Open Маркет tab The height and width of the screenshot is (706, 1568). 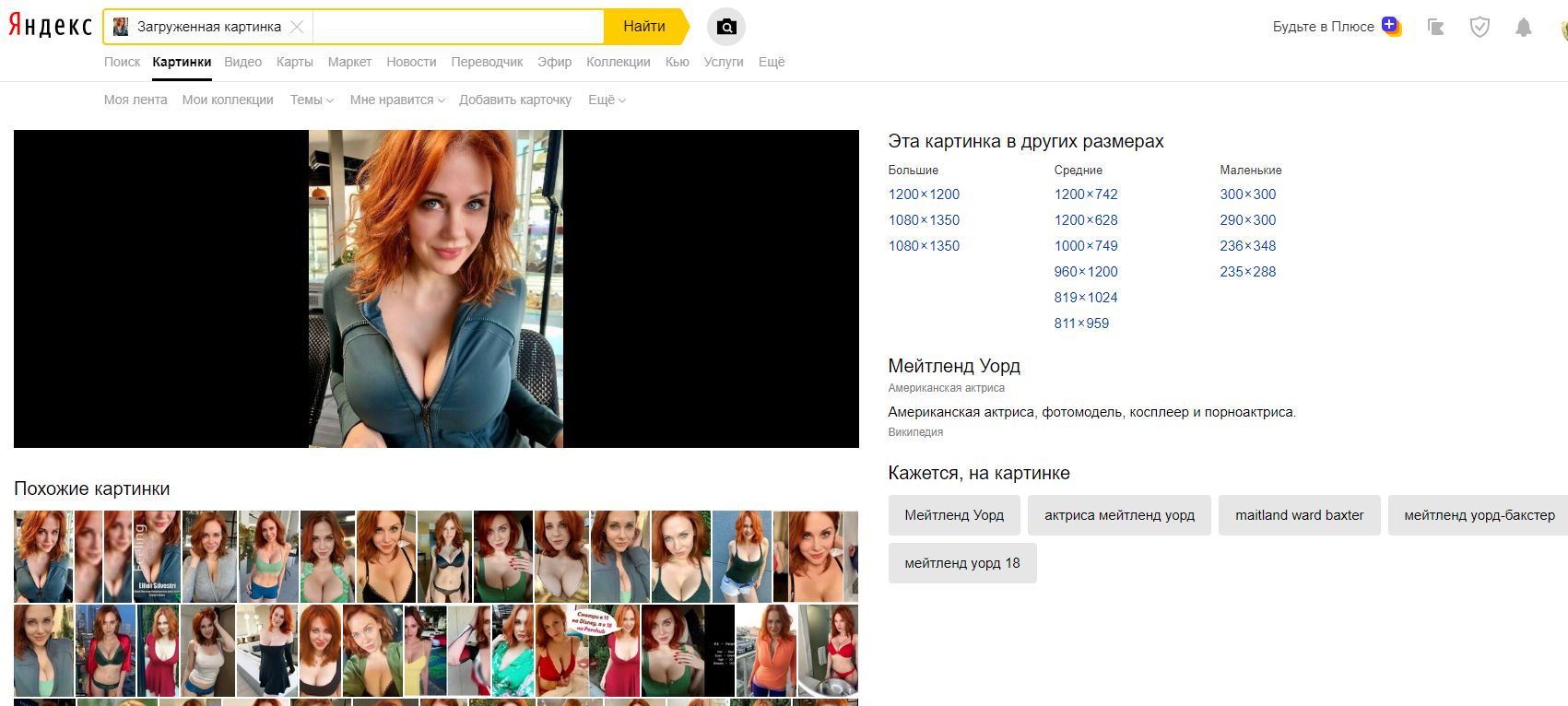pos(349,62)
